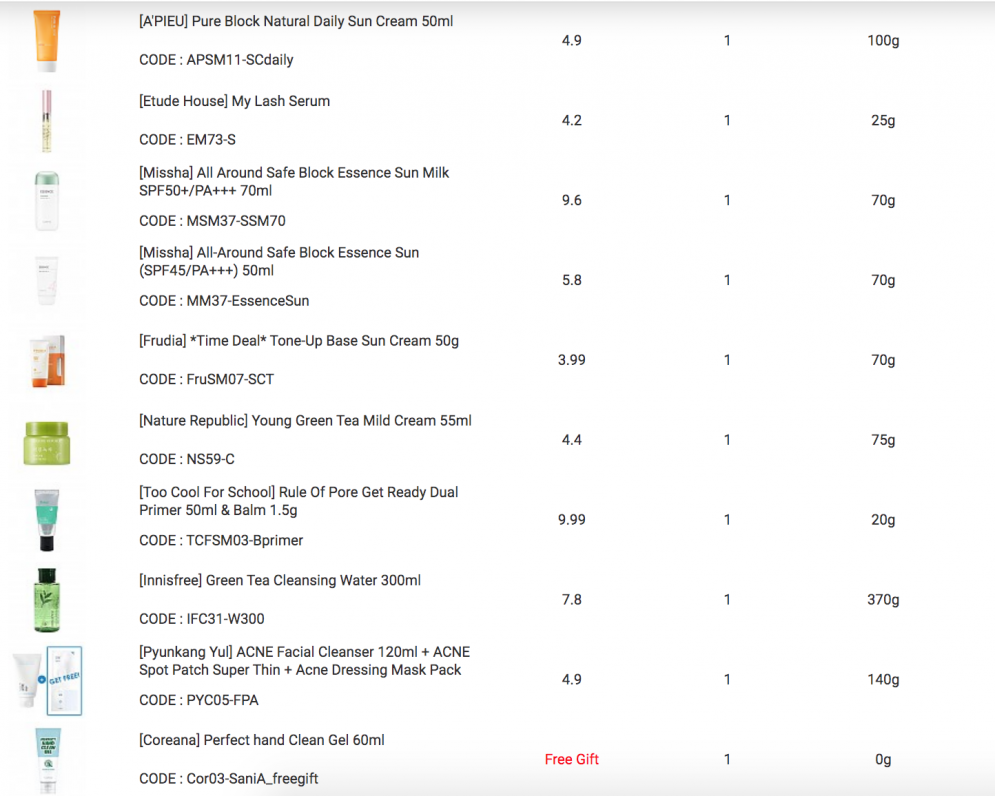
Task: Select the quantity 1 in the Innisfree row
Action: [x=727, y=599]
